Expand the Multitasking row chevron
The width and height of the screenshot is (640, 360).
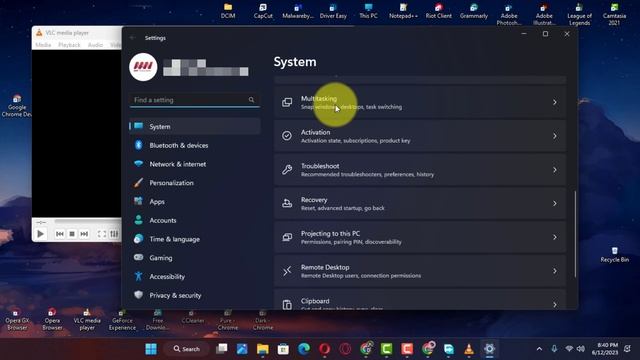[555, 102]
